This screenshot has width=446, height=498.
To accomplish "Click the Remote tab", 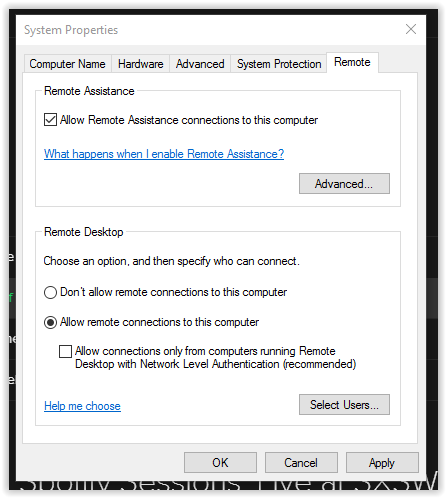I will (352, 62).
